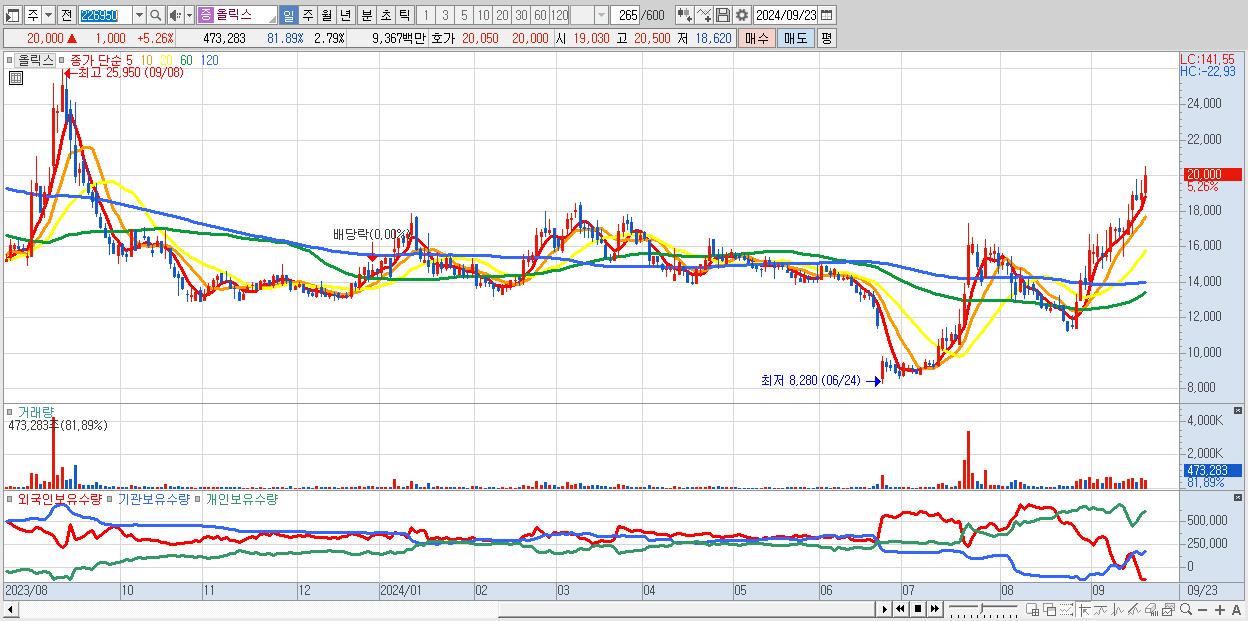This screenshot has height=621, width=1248.
Task: Select the 30 interval button
Action: [x=521, y=15]
